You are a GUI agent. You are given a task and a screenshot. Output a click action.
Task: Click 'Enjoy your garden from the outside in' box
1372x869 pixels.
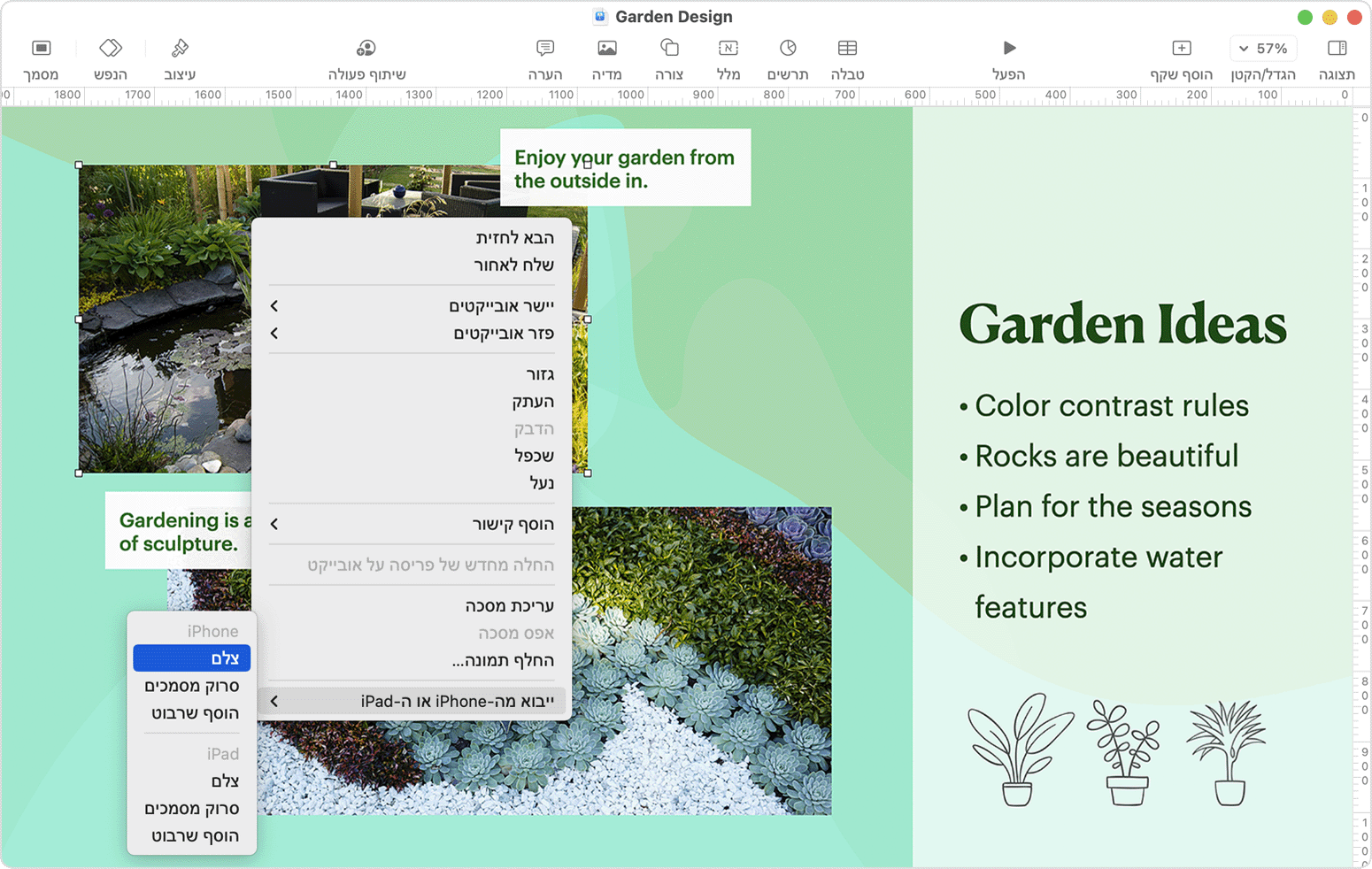point(626,168)
